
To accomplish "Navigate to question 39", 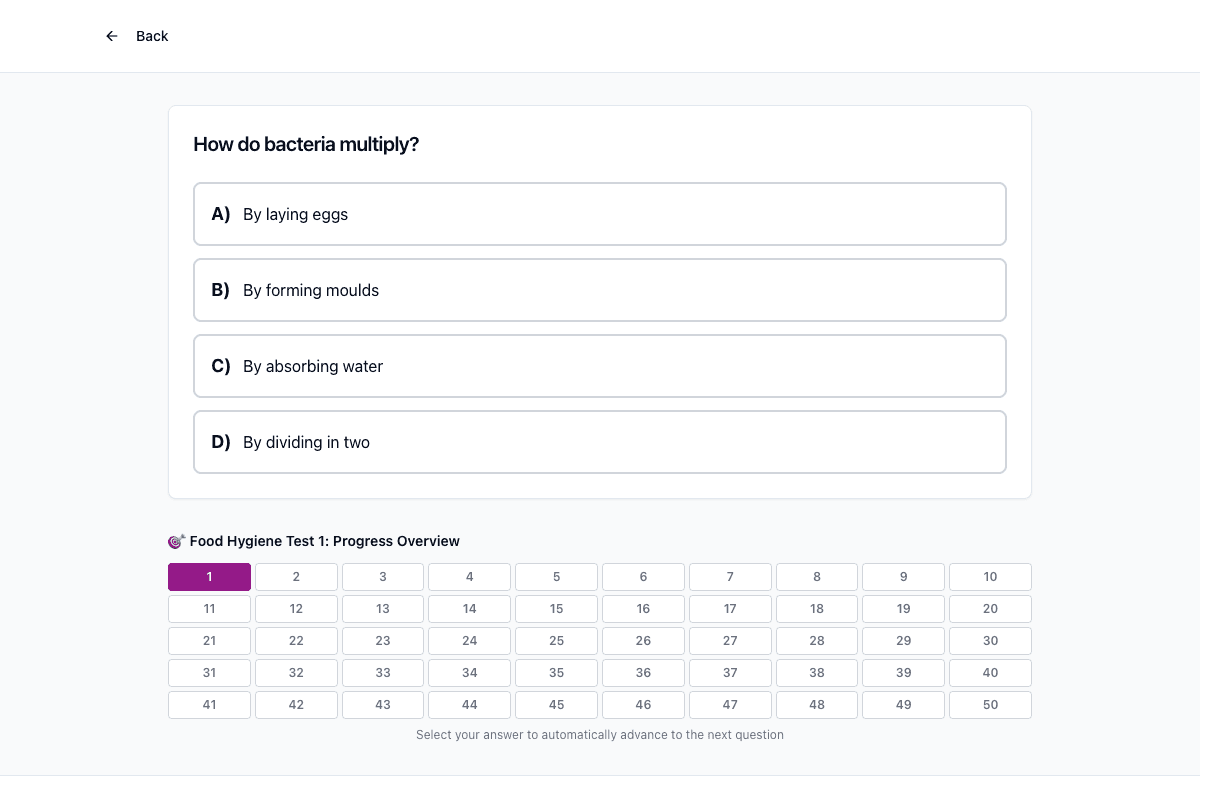I will [904, 673].
